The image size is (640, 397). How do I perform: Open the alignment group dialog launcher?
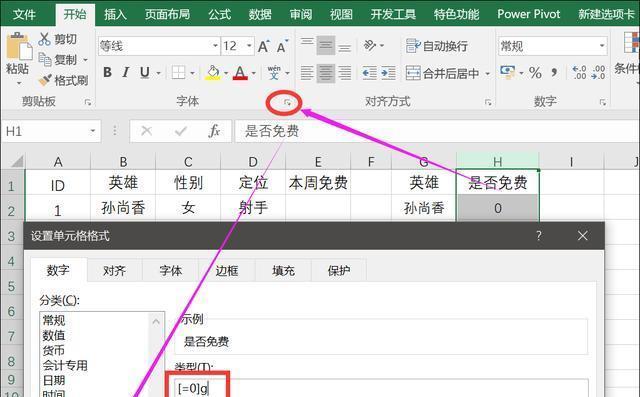[x=488, y=102]
